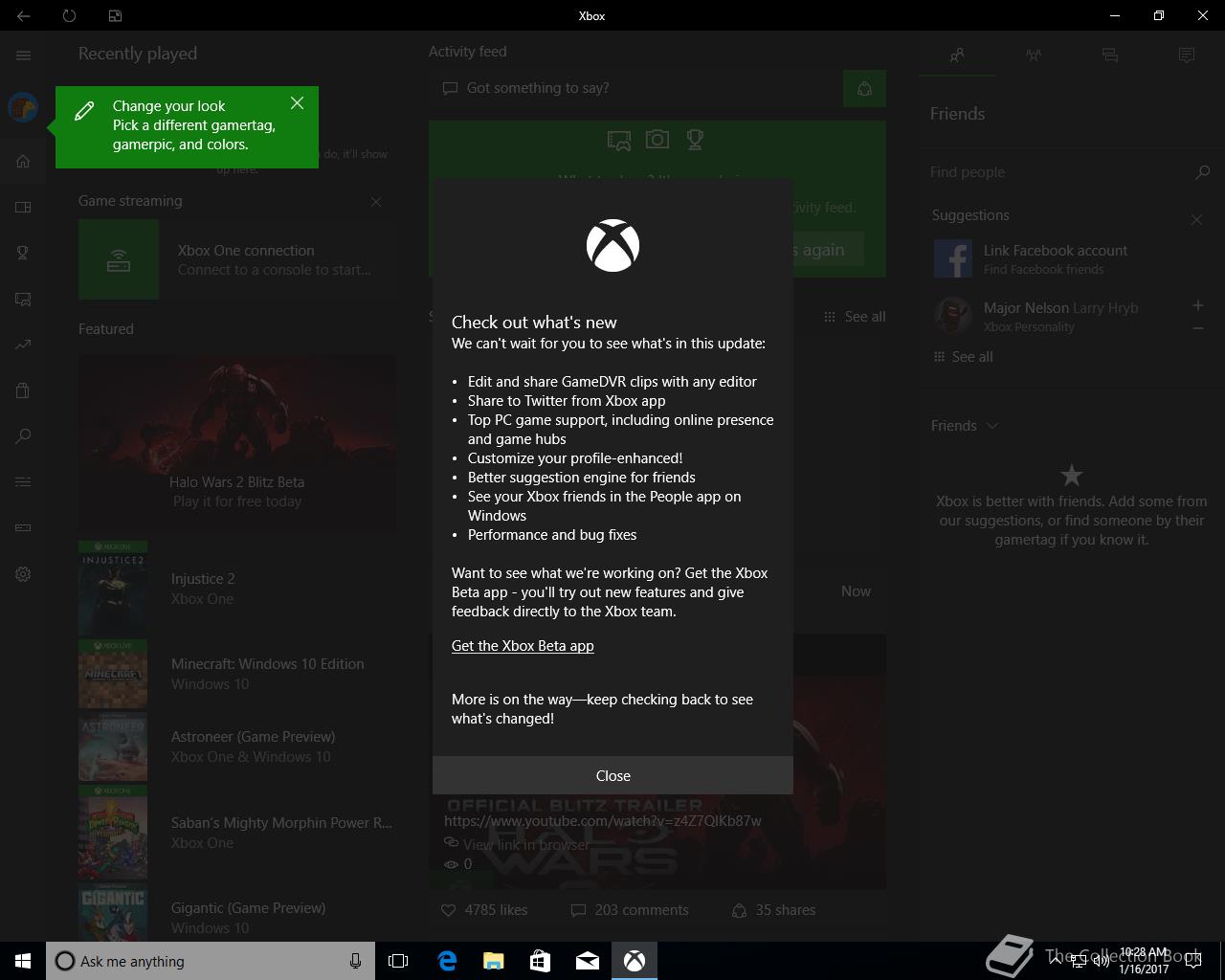
Task: Close the Game streaming section
Action: (376, 202)
